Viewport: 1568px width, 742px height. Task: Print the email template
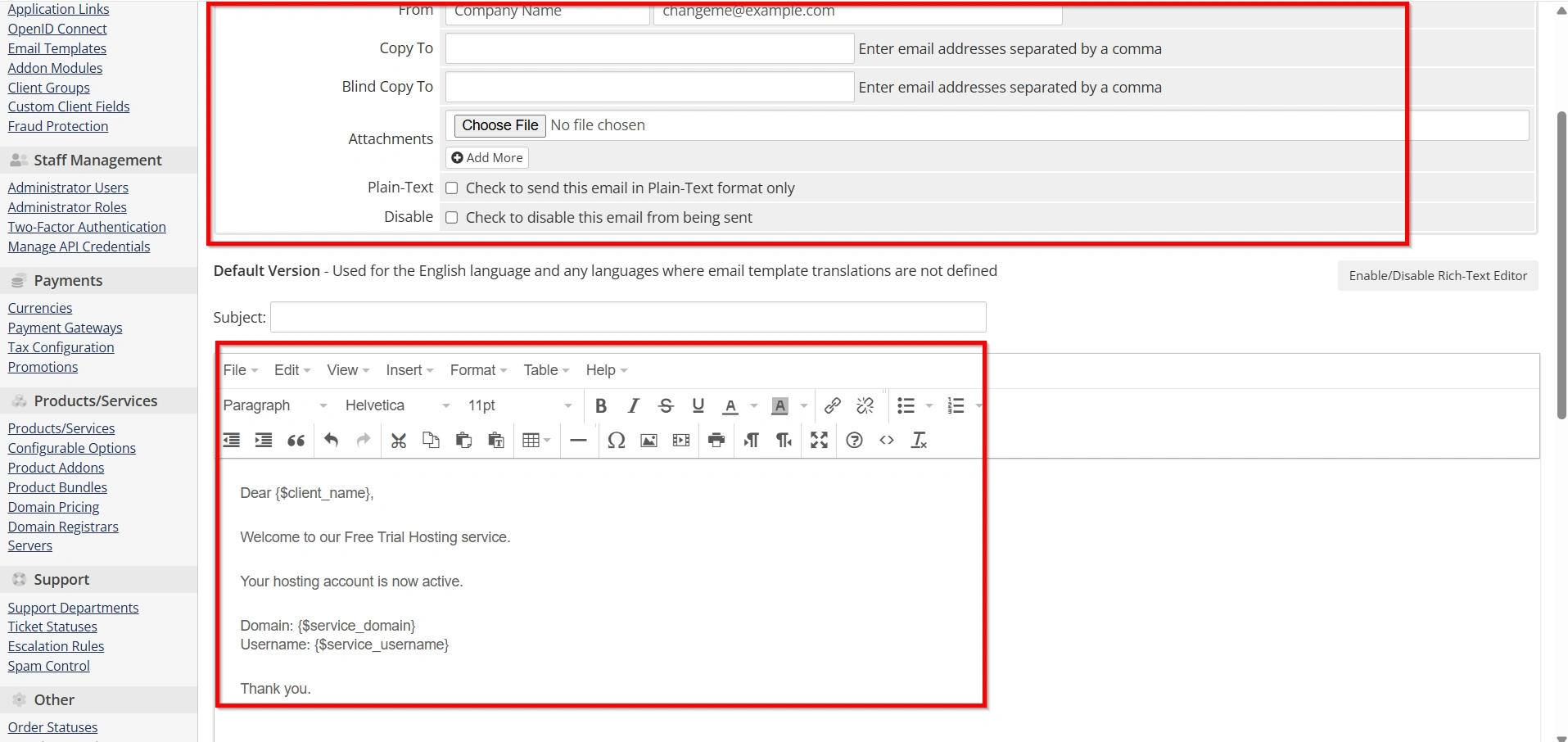[x=716, y=441]
